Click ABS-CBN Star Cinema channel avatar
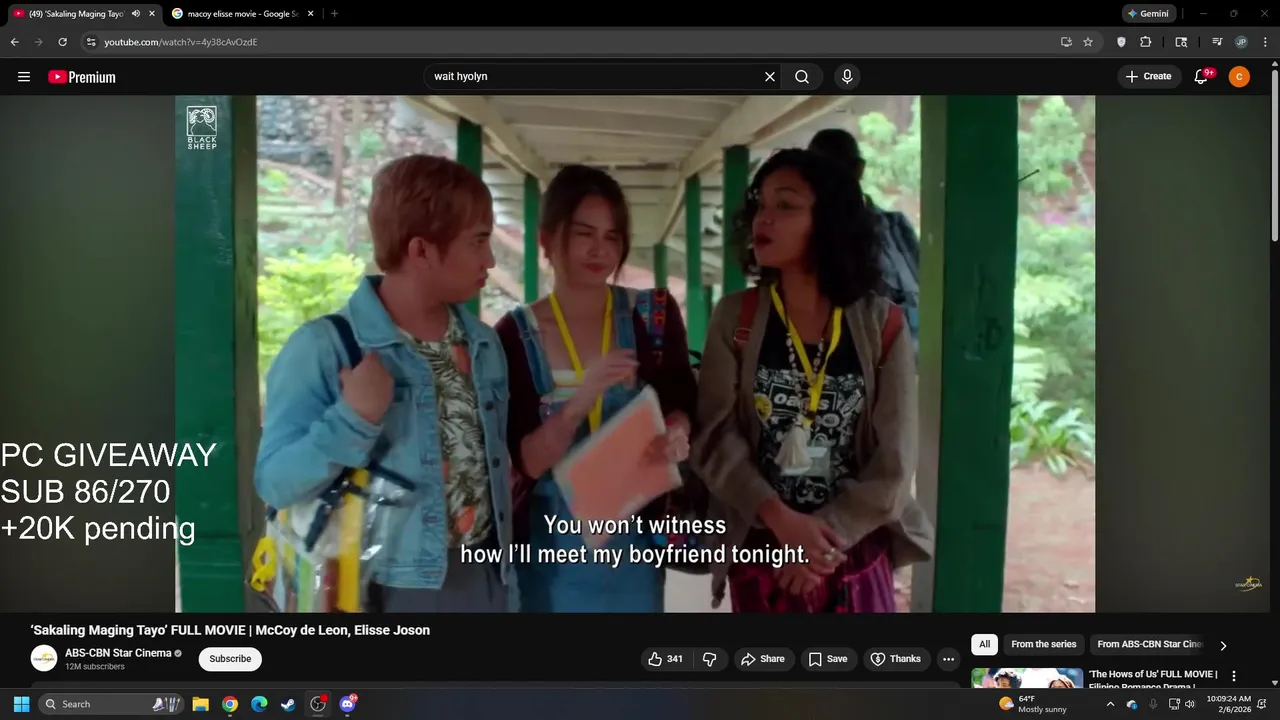1280x720 pixels. point(44,659)
